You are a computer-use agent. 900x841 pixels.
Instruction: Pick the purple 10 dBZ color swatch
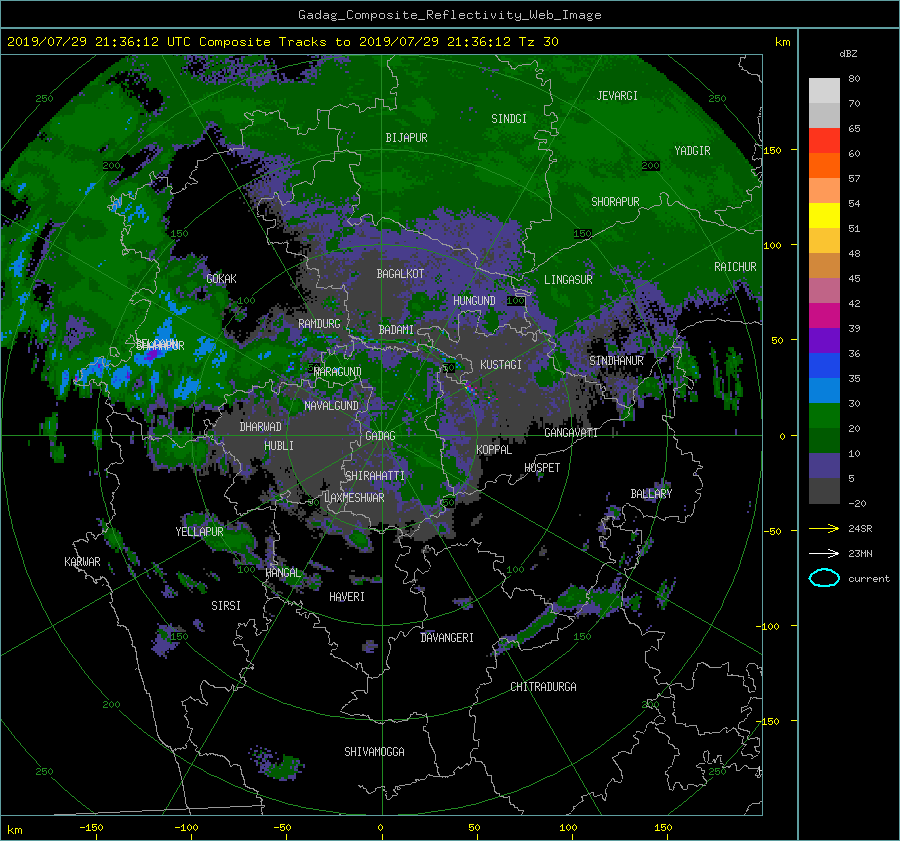824,465
